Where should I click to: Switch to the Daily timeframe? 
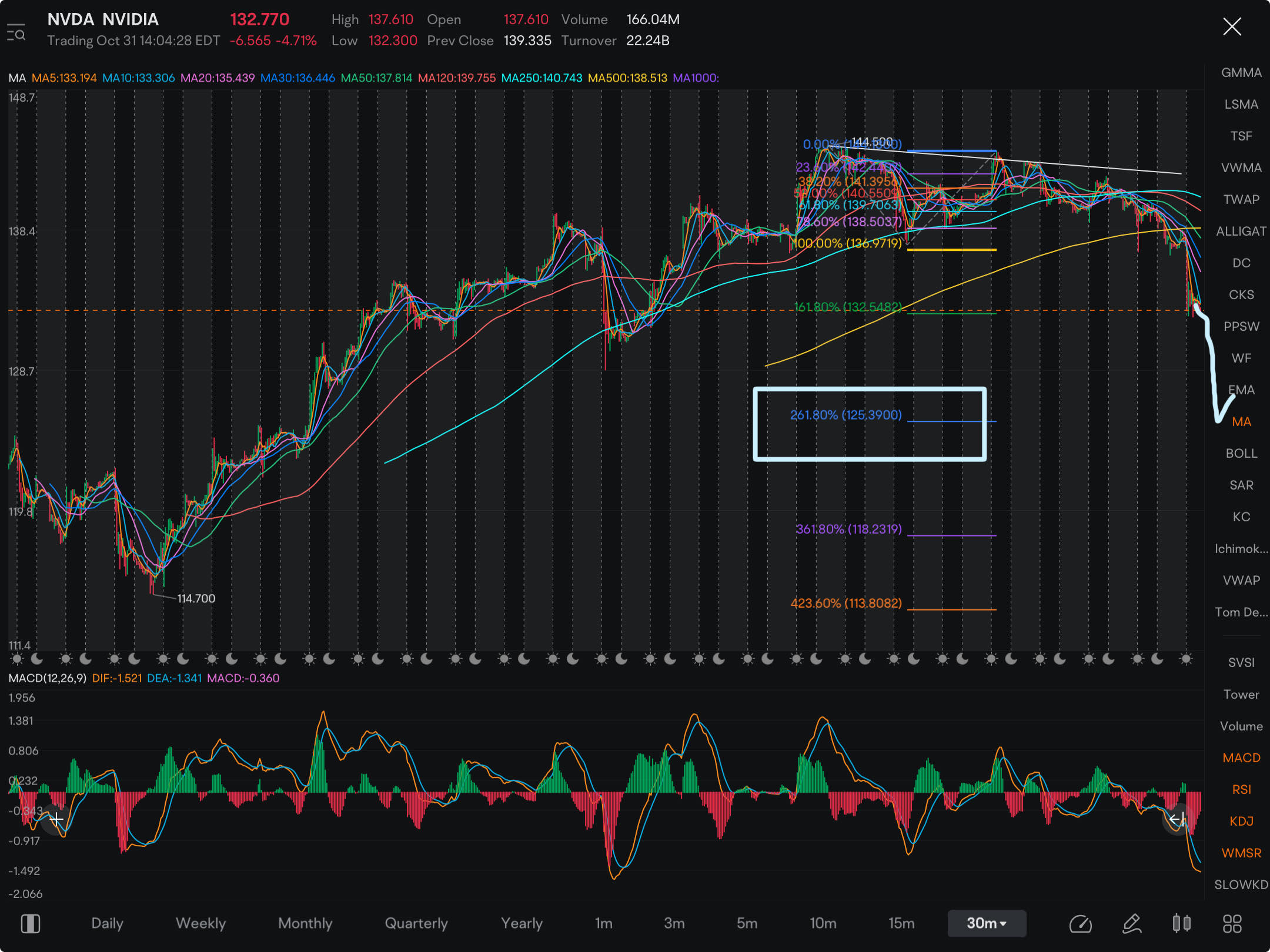pyautogui.click(x=107, y=923)
